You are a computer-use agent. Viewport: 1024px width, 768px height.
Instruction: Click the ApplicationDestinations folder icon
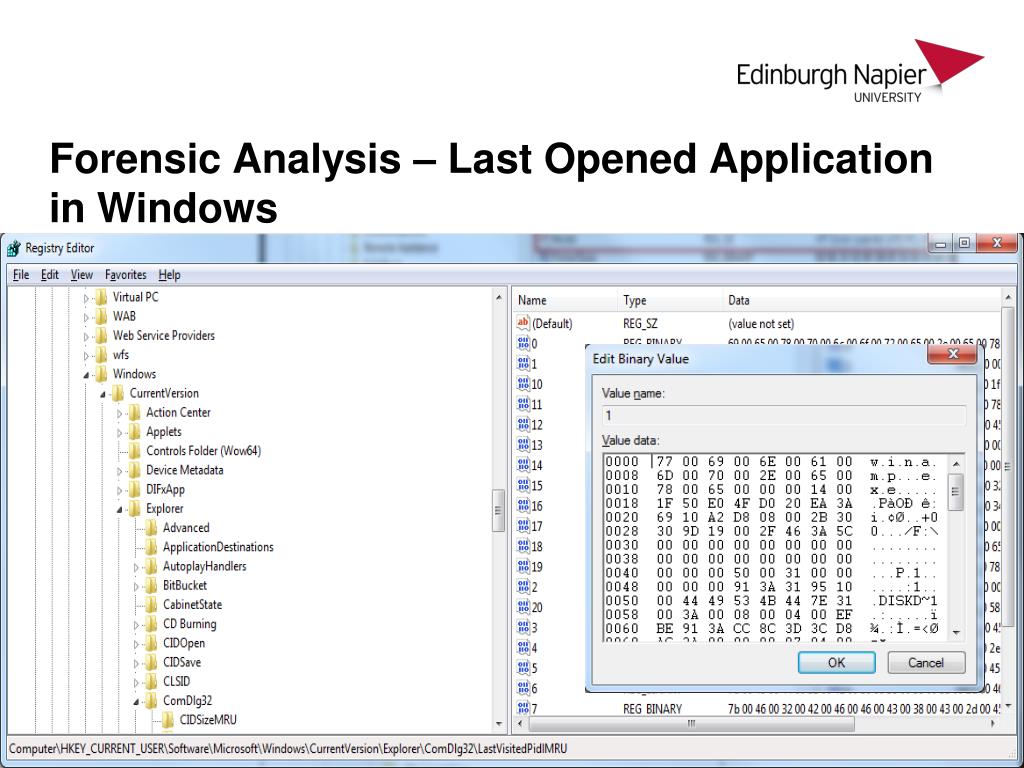pyautogui.click(x=152, y=547)
